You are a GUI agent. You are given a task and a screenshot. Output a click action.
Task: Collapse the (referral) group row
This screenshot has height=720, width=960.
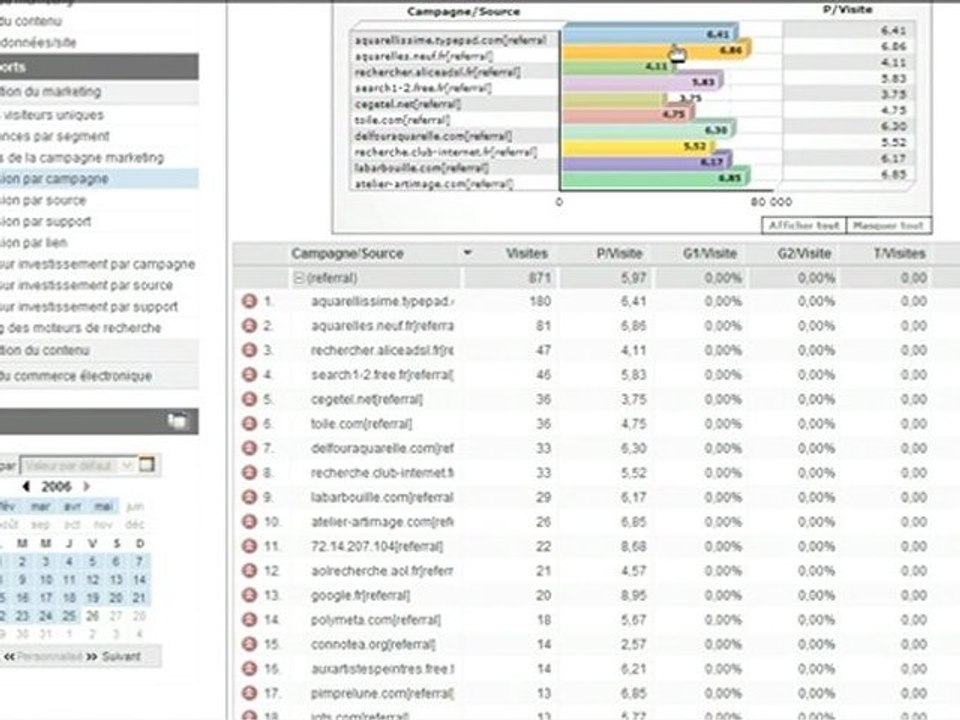[299, 278]
